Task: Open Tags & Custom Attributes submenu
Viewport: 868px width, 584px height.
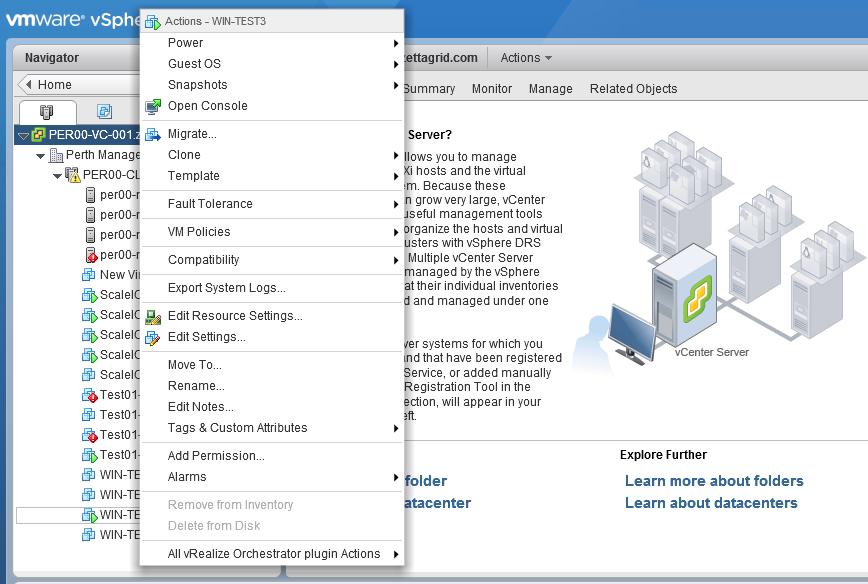Action: 272,428
